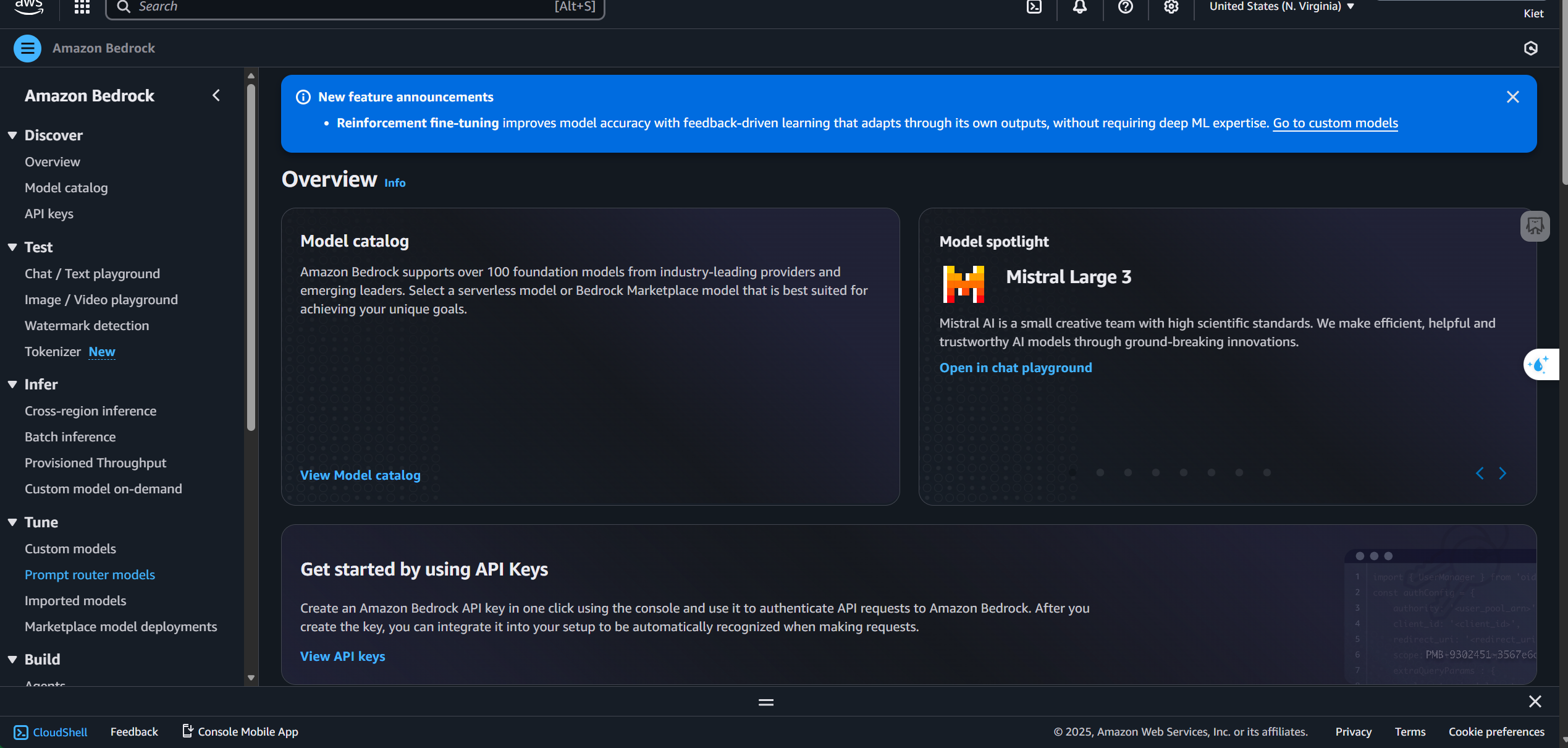Open the notifications bell
Image resolution: width=1568 pixels, height=748 pixels.
pyautogui.click(x=1079, y=7)
